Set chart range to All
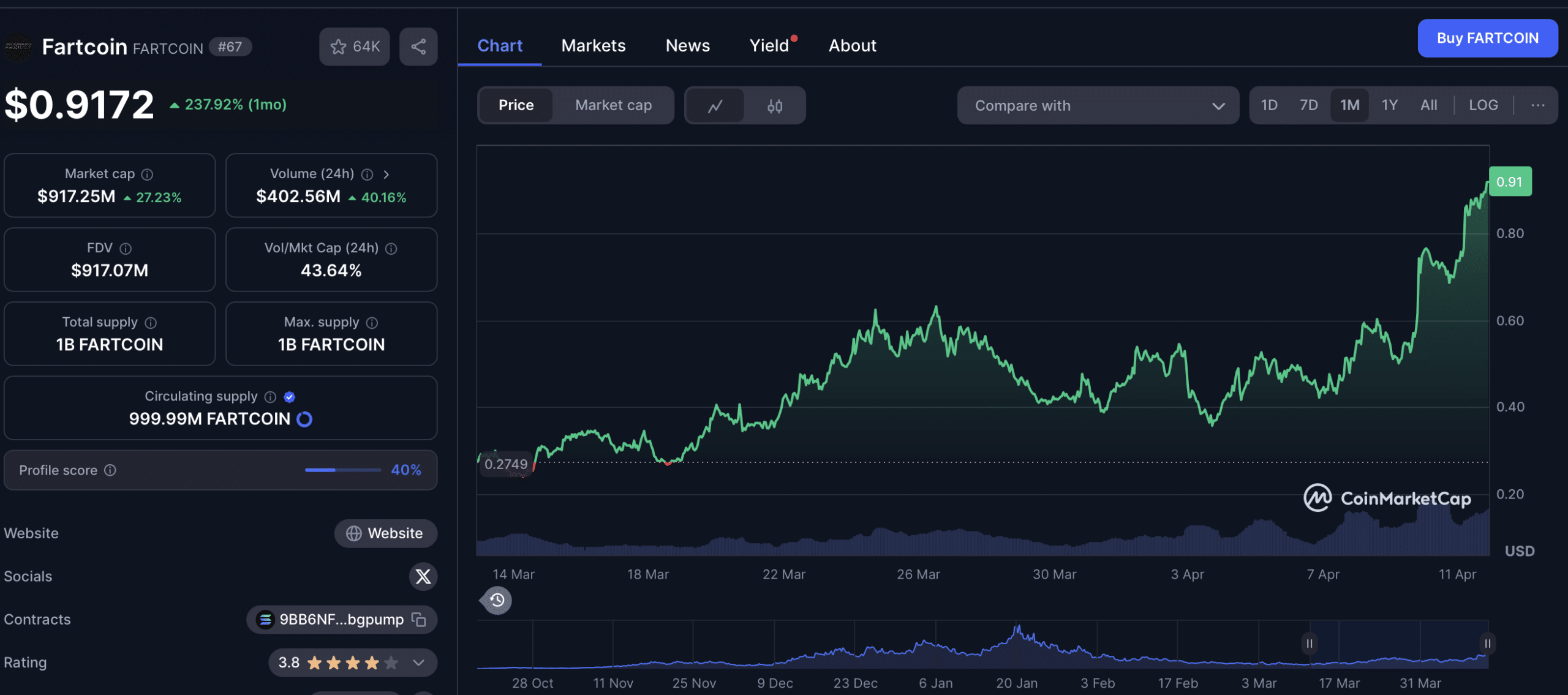1568x695 pixels. (1428, 105)
